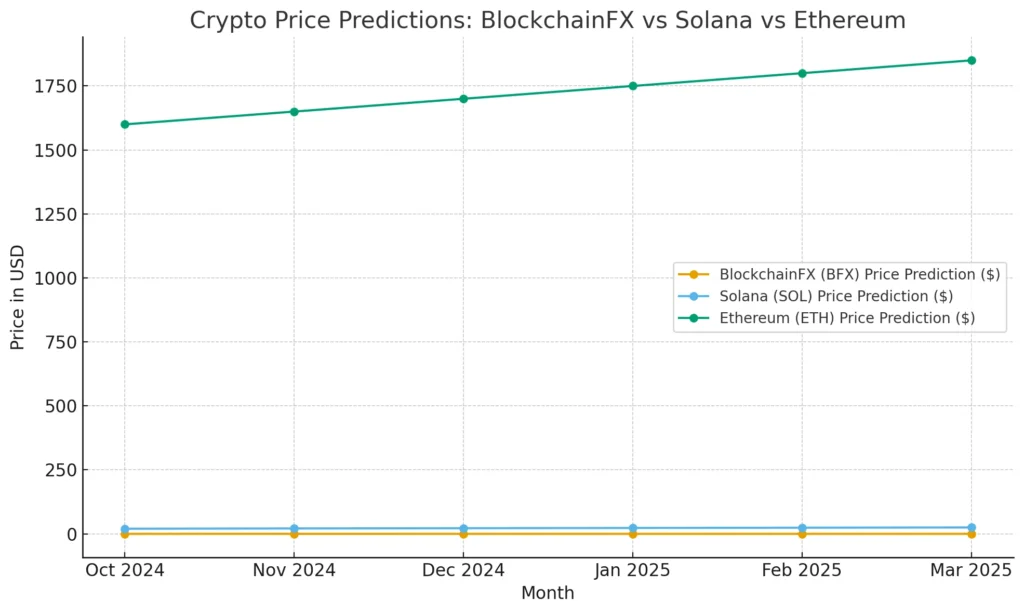Click the Ethereum legend marker icon
The height and width of the screenshot is (613, 1024).
(x=693, y=318)
